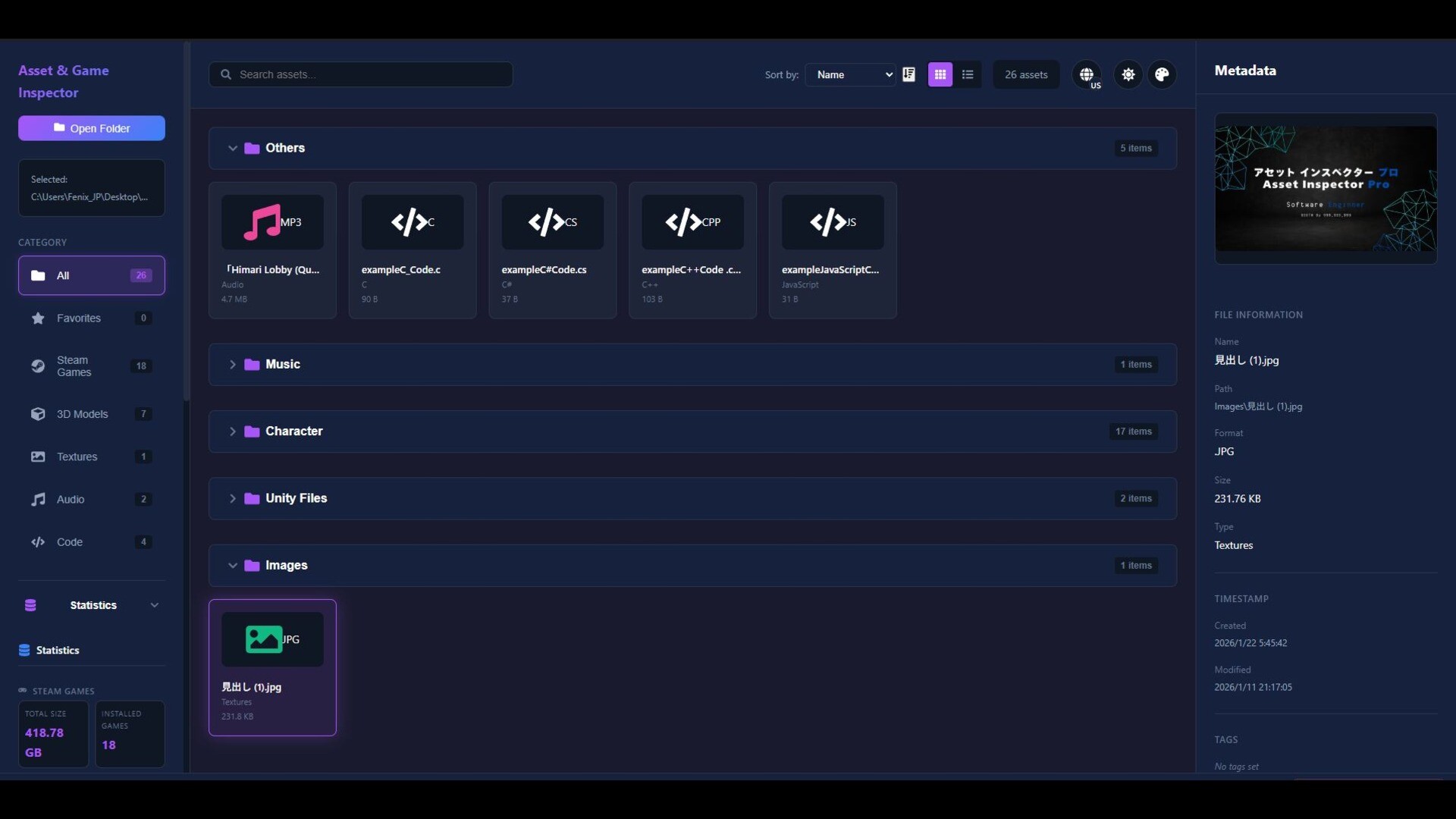
Task: Expand the Character folder
Action: pos(233,431)
